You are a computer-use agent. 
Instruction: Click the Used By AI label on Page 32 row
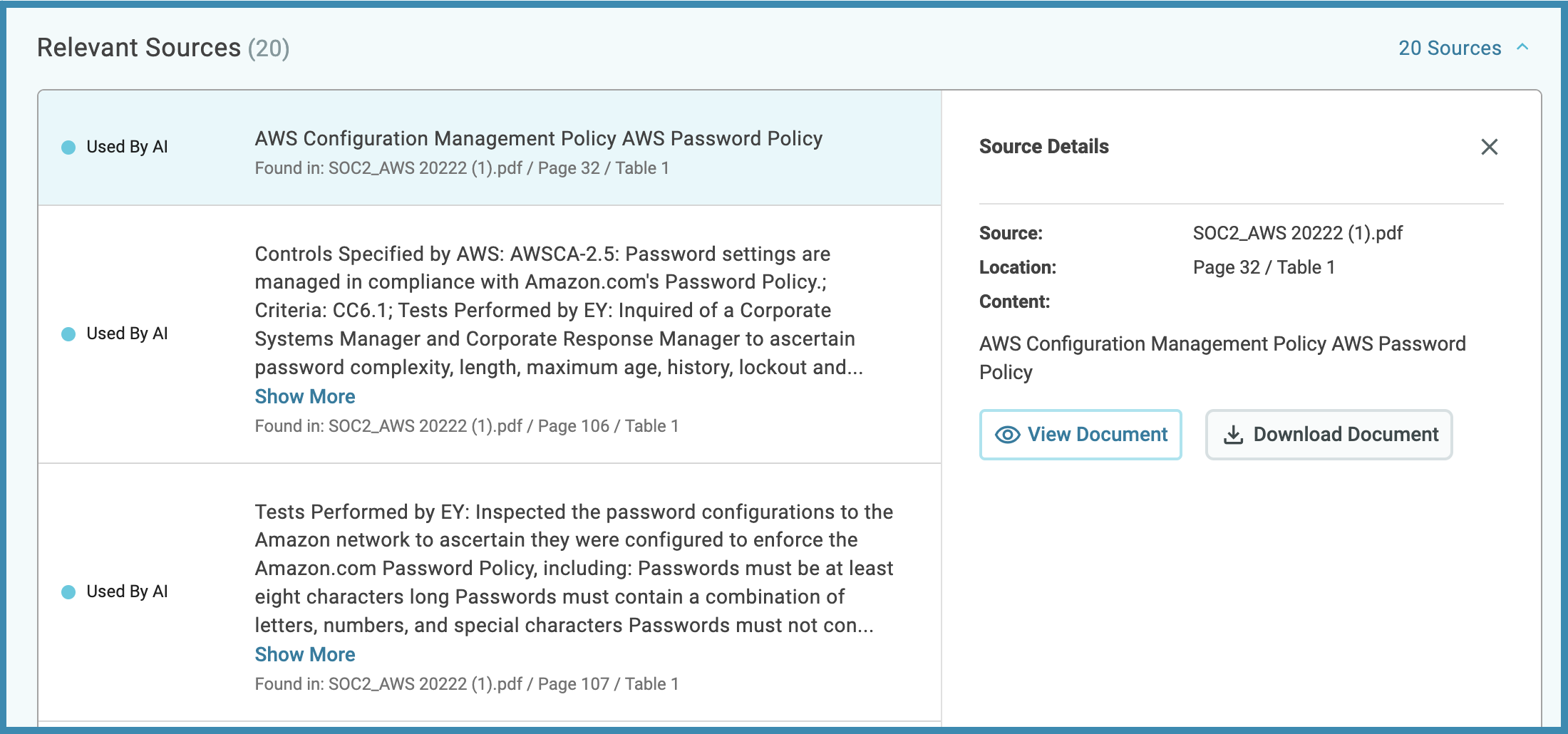pos(127,147)
